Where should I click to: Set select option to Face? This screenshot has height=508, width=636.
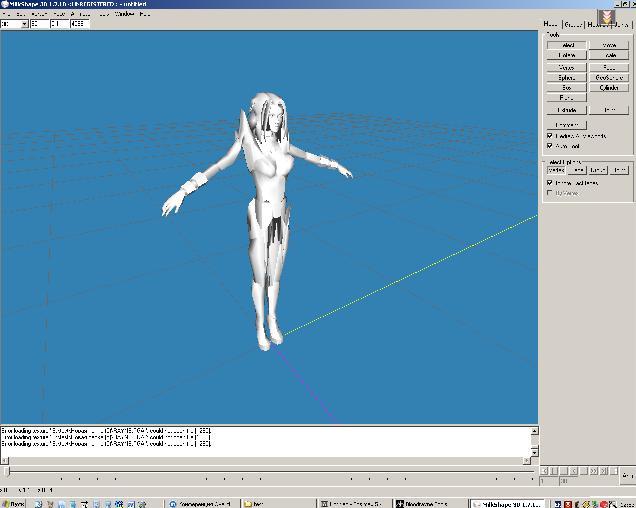pyautogui.click(x=579, y=170)
